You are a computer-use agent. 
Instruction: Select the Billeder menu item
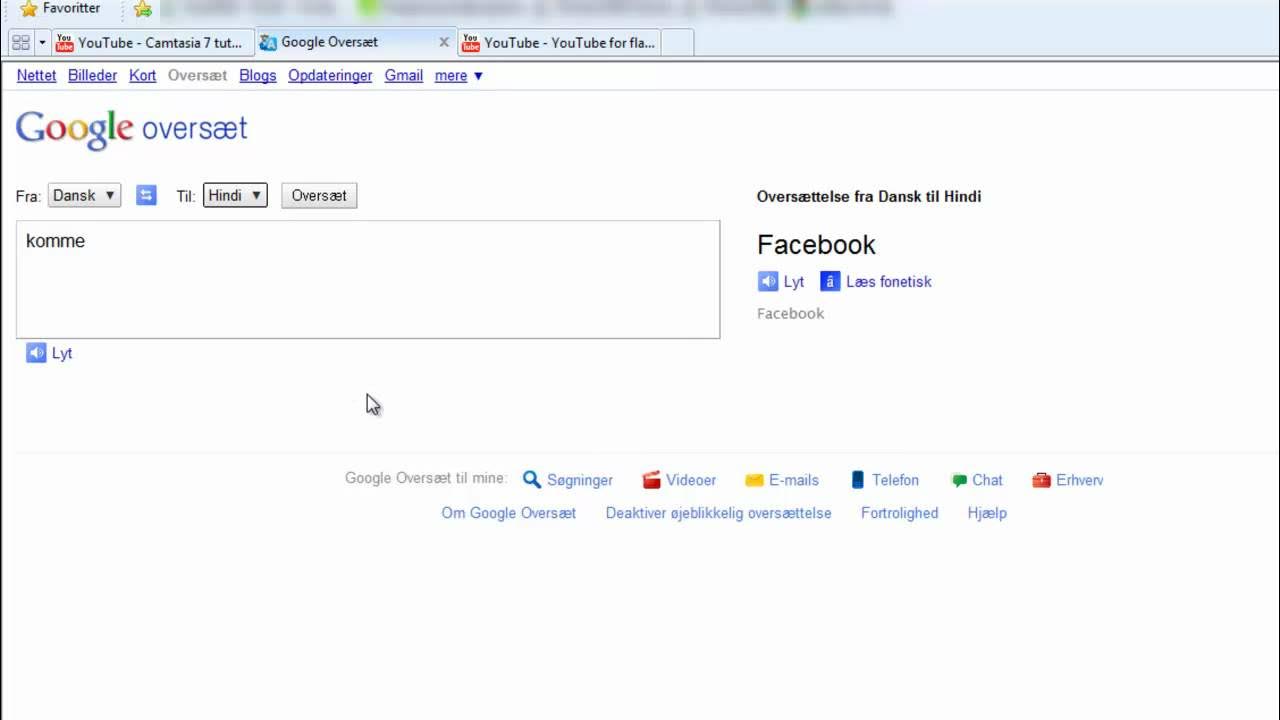pyautogui.click(x=92, y=75)
